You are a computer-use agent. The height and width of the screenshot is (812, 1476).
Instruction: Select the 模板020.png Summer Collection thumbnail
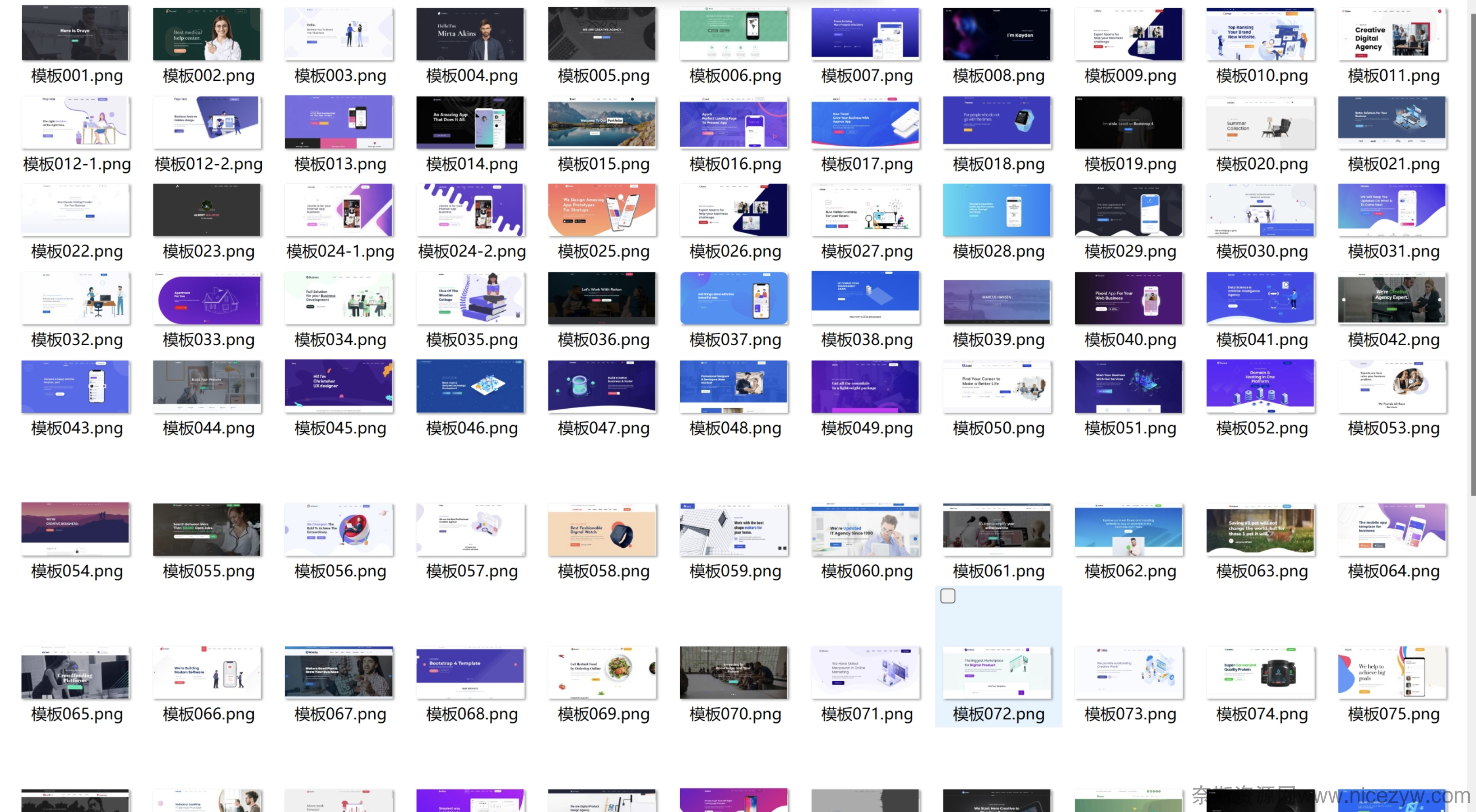[1261, 123]
